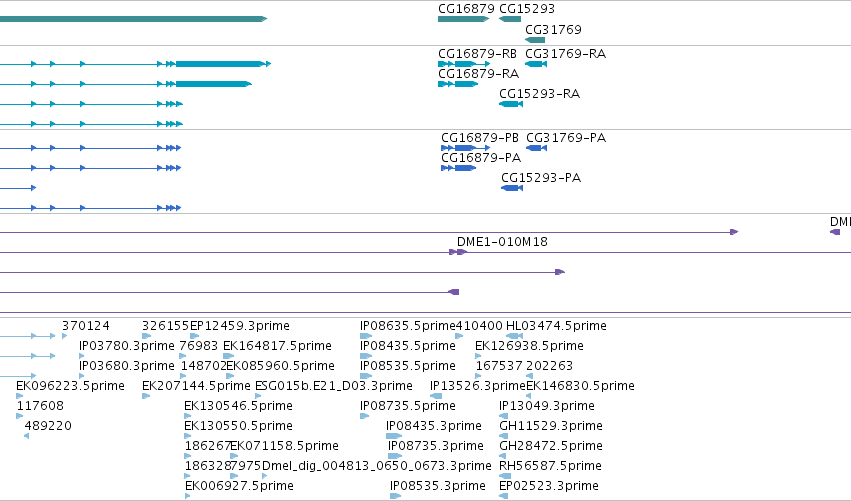Click the CG31769-PA protein label
The height and width of the screenshot is (501, 851).
[x=566, y=138]
